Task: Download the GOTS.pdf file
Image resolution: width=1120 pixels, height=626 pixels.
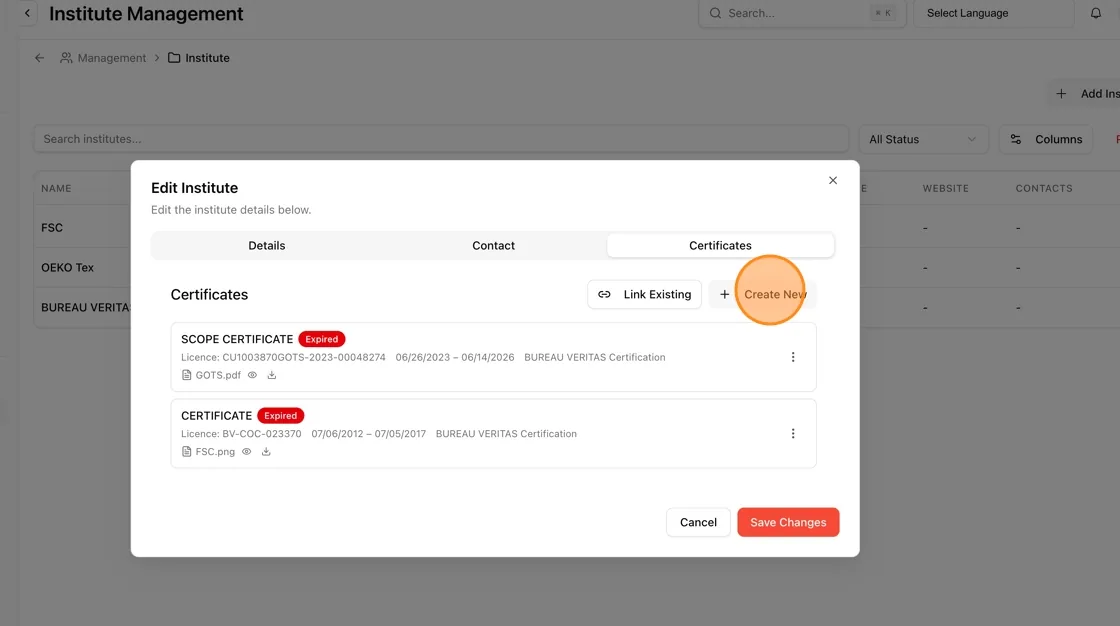Action: coord(271,375)
